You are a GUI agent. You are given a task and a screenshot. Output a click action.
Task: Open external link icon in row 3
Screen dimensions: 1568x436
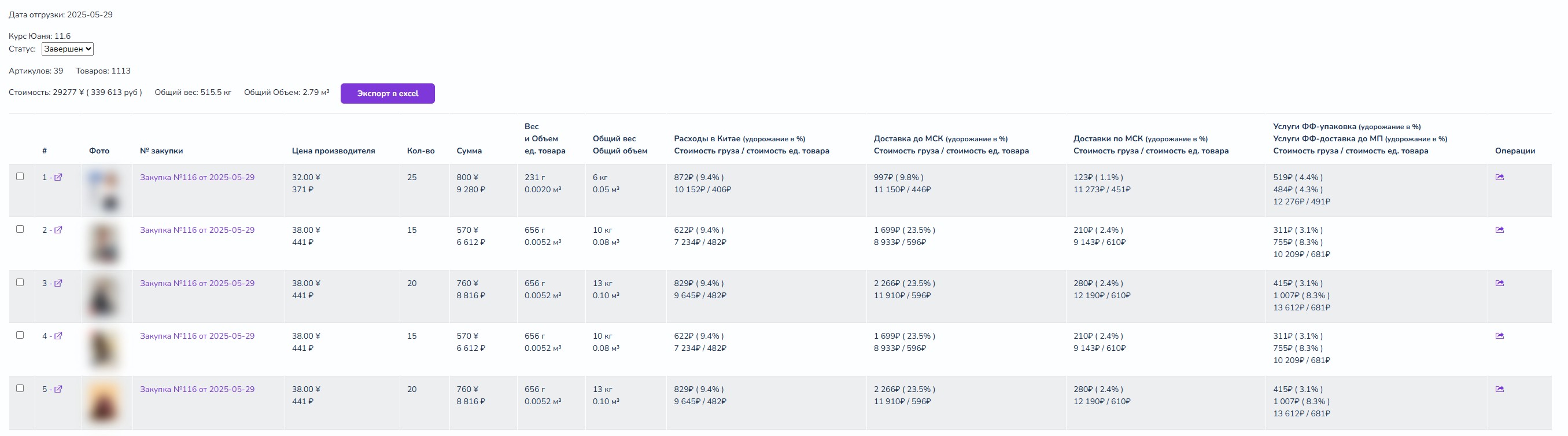(x=58, y=284)
